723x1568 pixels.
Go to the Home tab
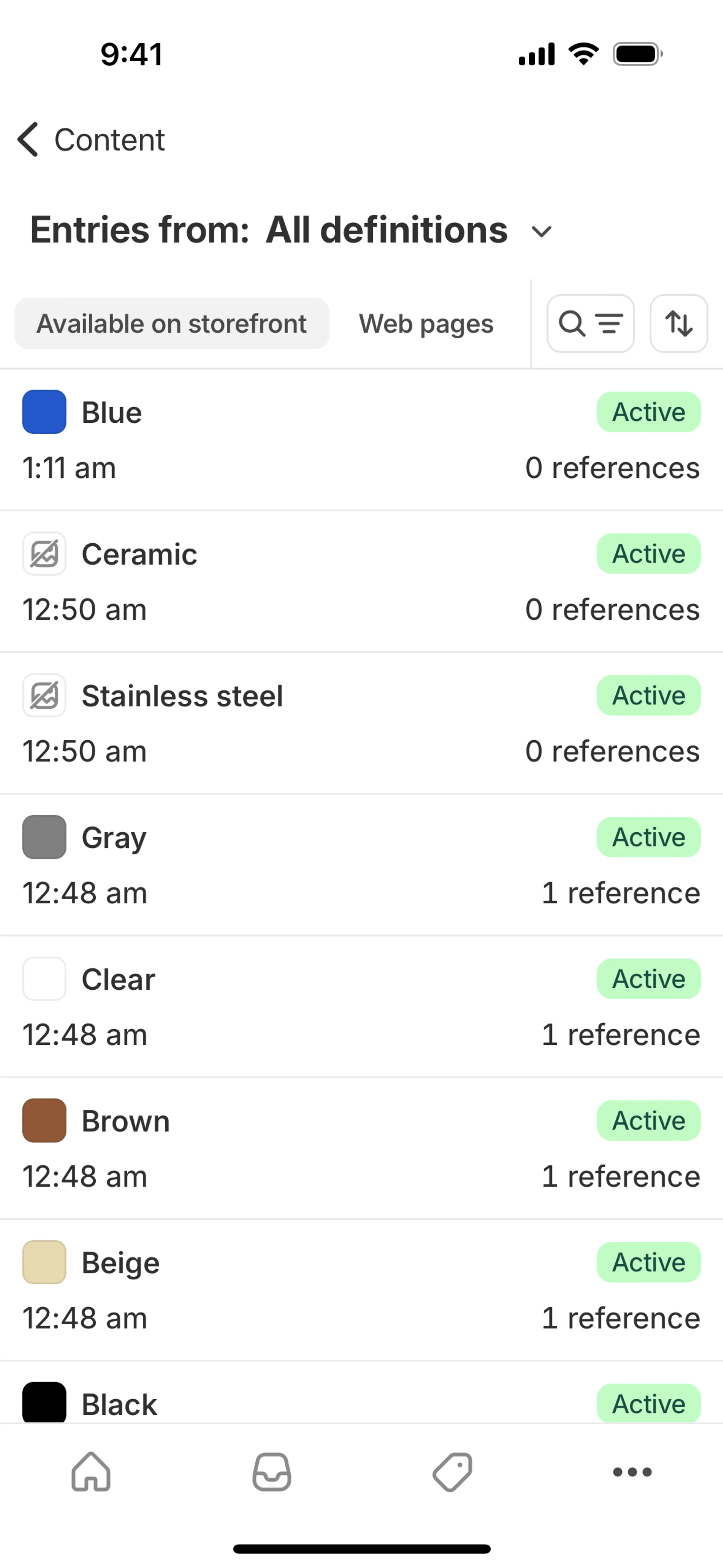(x=91, y=1472)
